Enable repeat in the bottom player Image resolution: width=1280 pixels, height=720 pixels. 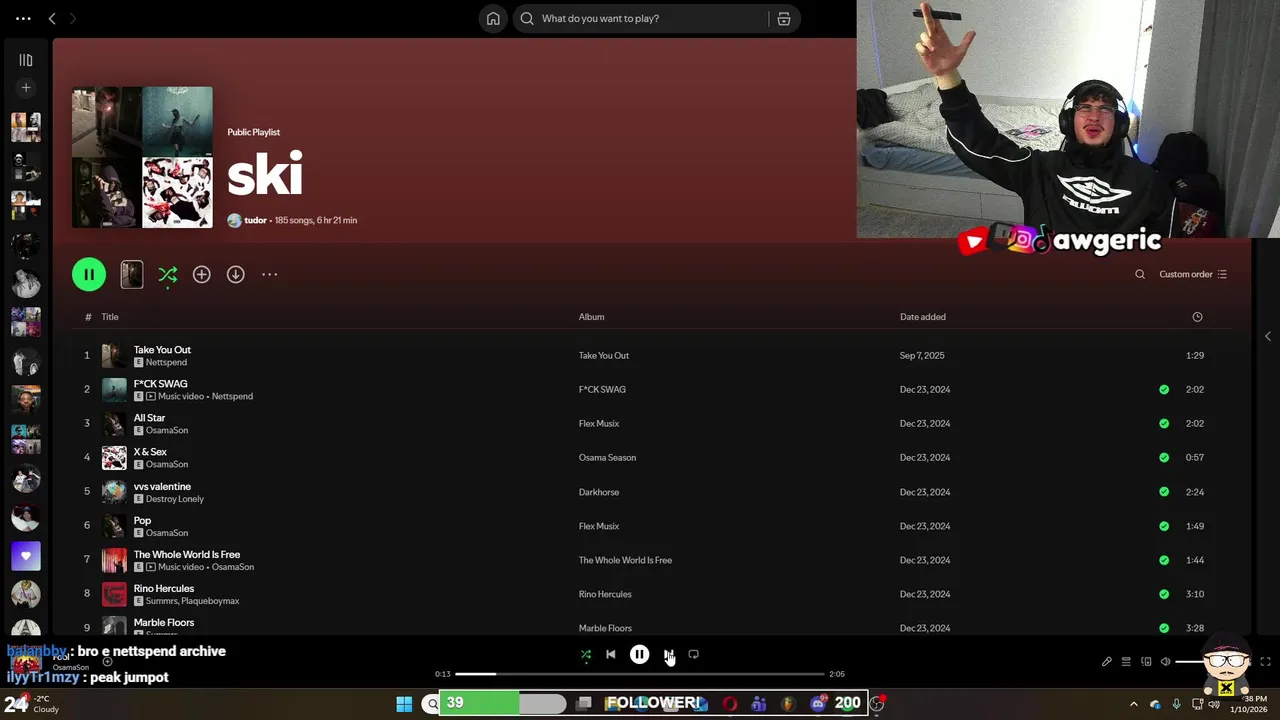point(693,655)
